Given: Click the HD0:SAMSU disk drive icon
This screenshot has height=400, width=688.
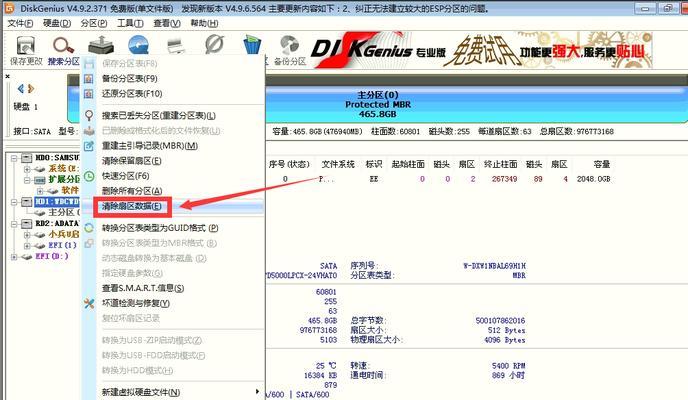Looking at the screenshot, I should [27, 157].
